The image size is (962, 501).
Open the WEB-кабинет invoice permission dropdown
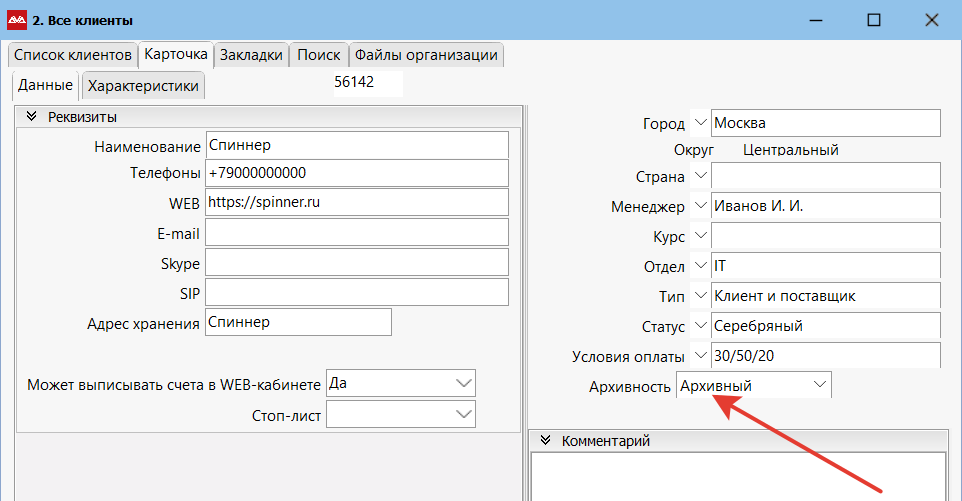(401, 383)
